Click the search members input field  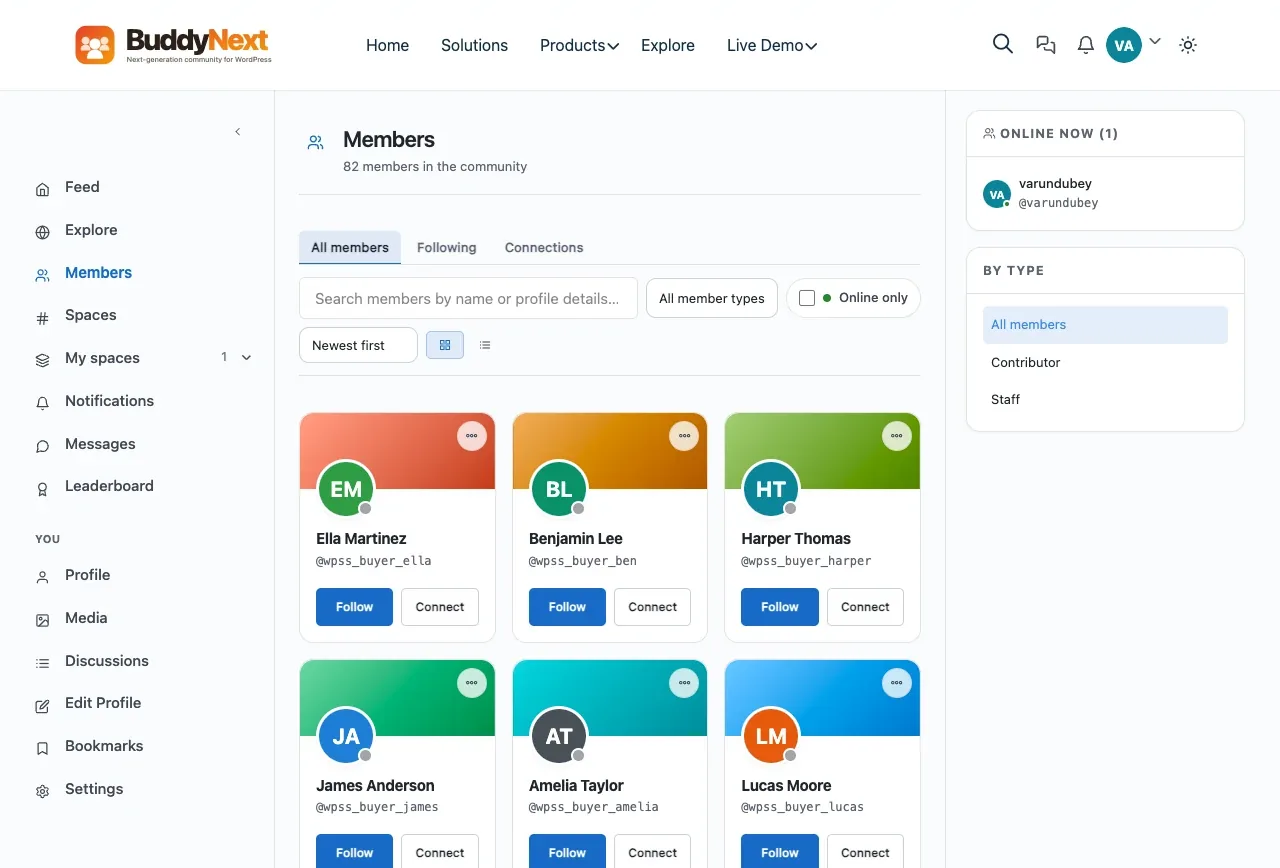click(x=468, y=298)
